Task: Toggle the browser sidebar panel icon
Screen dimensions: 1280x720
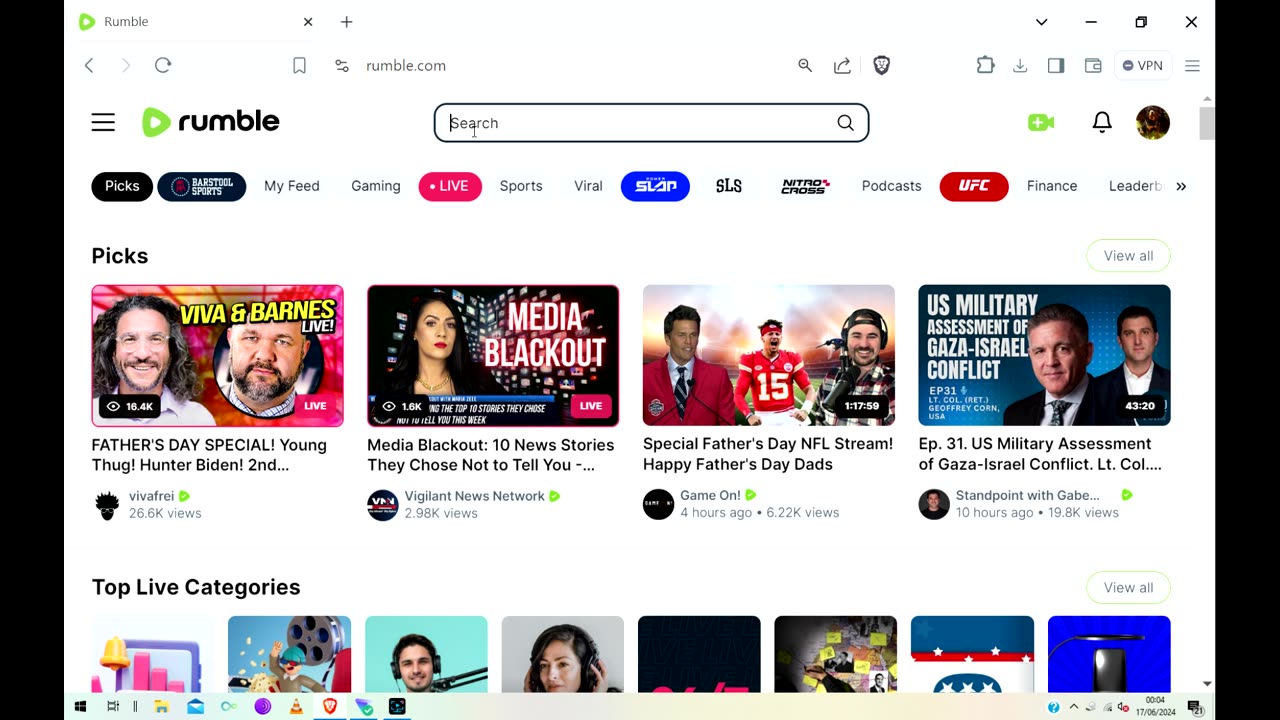Action: pos(1056,65)
